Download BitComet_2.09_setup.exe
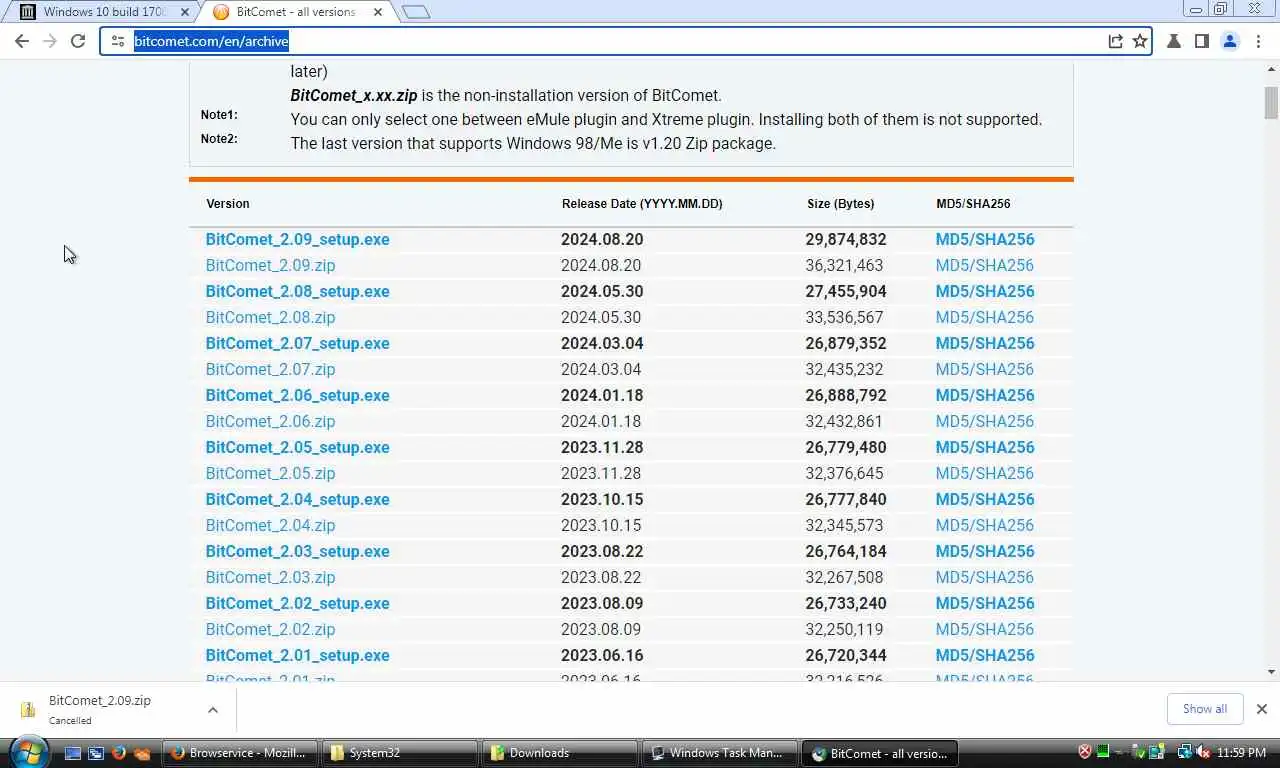 297,239
